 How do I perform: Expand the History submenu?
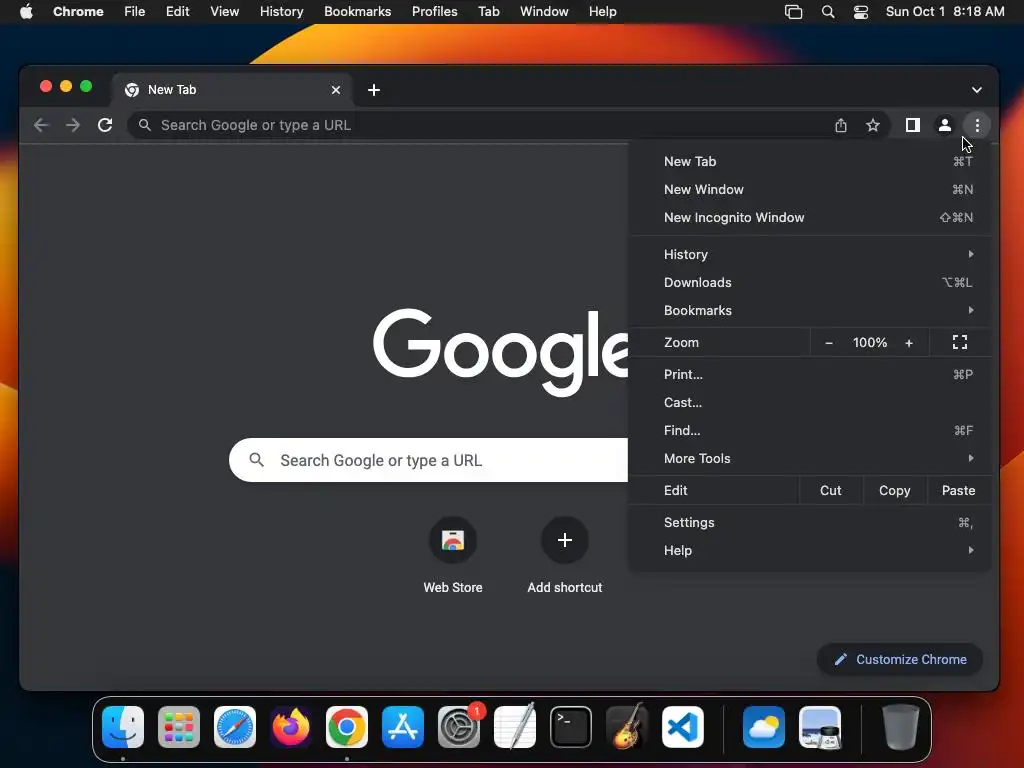coord(810,255)
